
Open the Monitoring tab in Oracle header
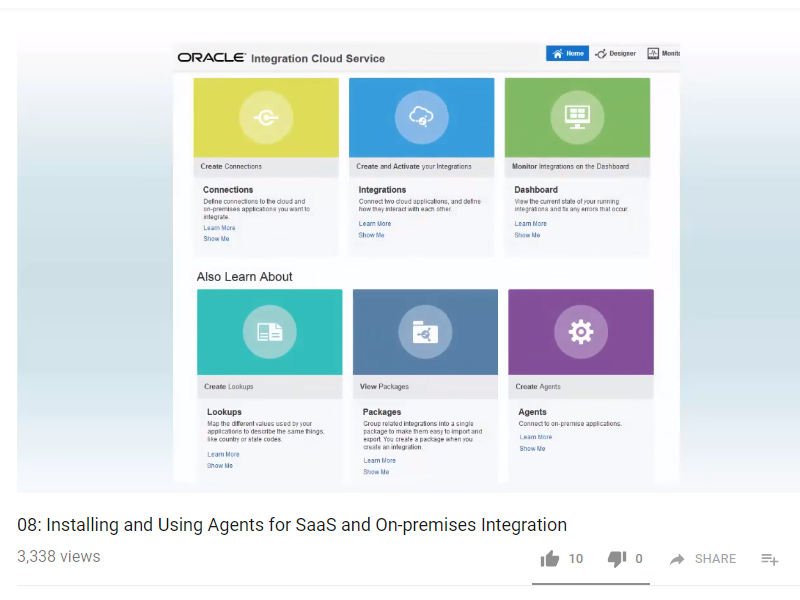point(663,53)
